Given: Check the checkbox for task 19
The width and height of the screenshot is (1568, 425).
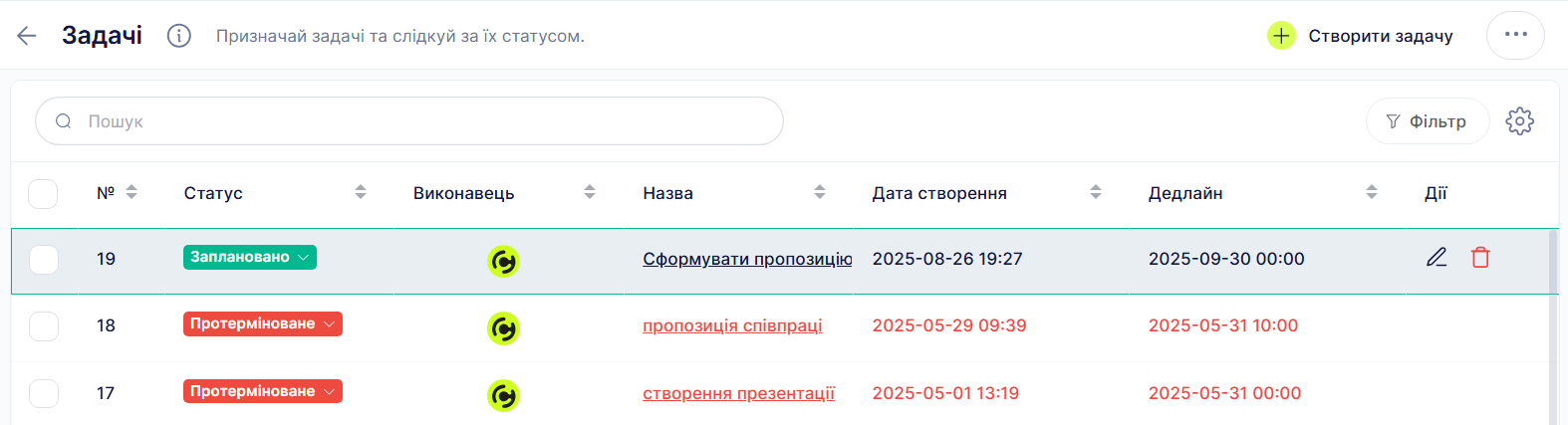Looking at the screenshot, I should [x=43, y=259].
